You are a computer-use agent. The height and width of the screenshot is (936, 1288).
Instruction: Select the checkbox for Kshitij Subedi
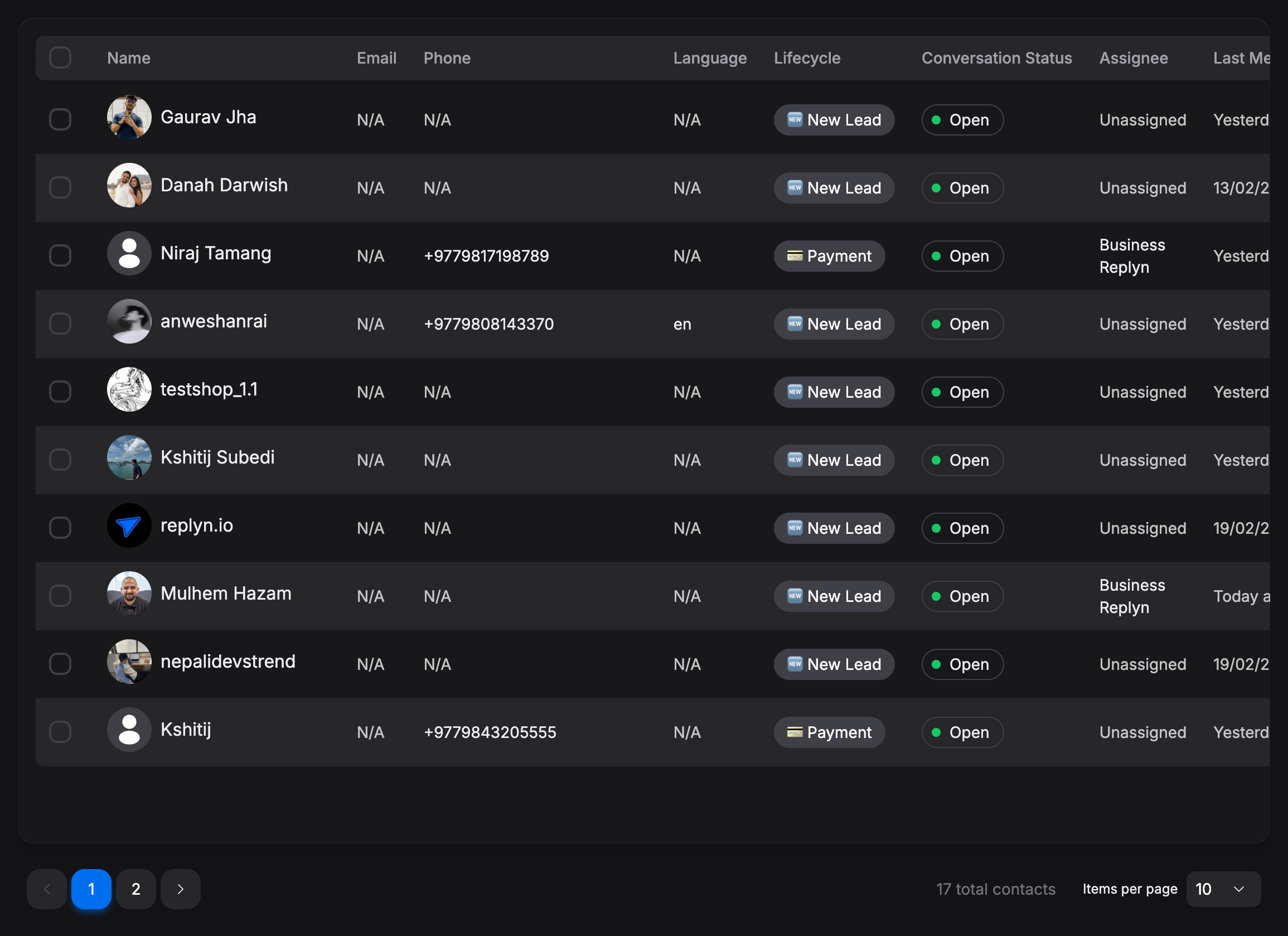[60, 460]
